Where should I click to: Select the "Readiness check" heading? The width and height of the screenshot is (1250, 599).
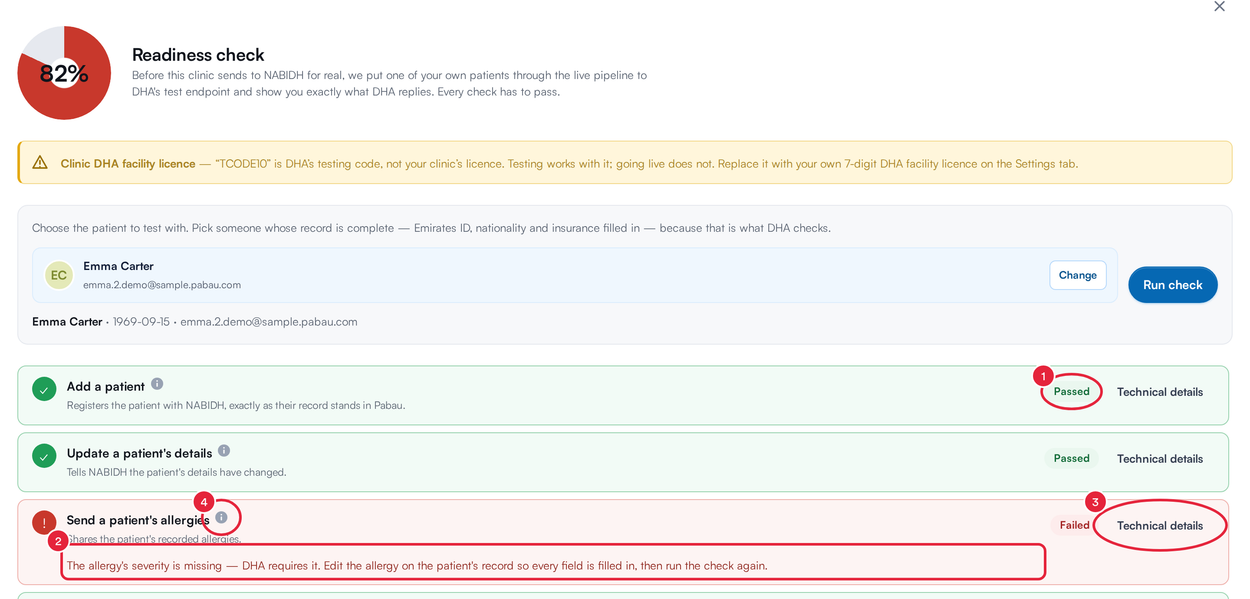click(198, 55)
